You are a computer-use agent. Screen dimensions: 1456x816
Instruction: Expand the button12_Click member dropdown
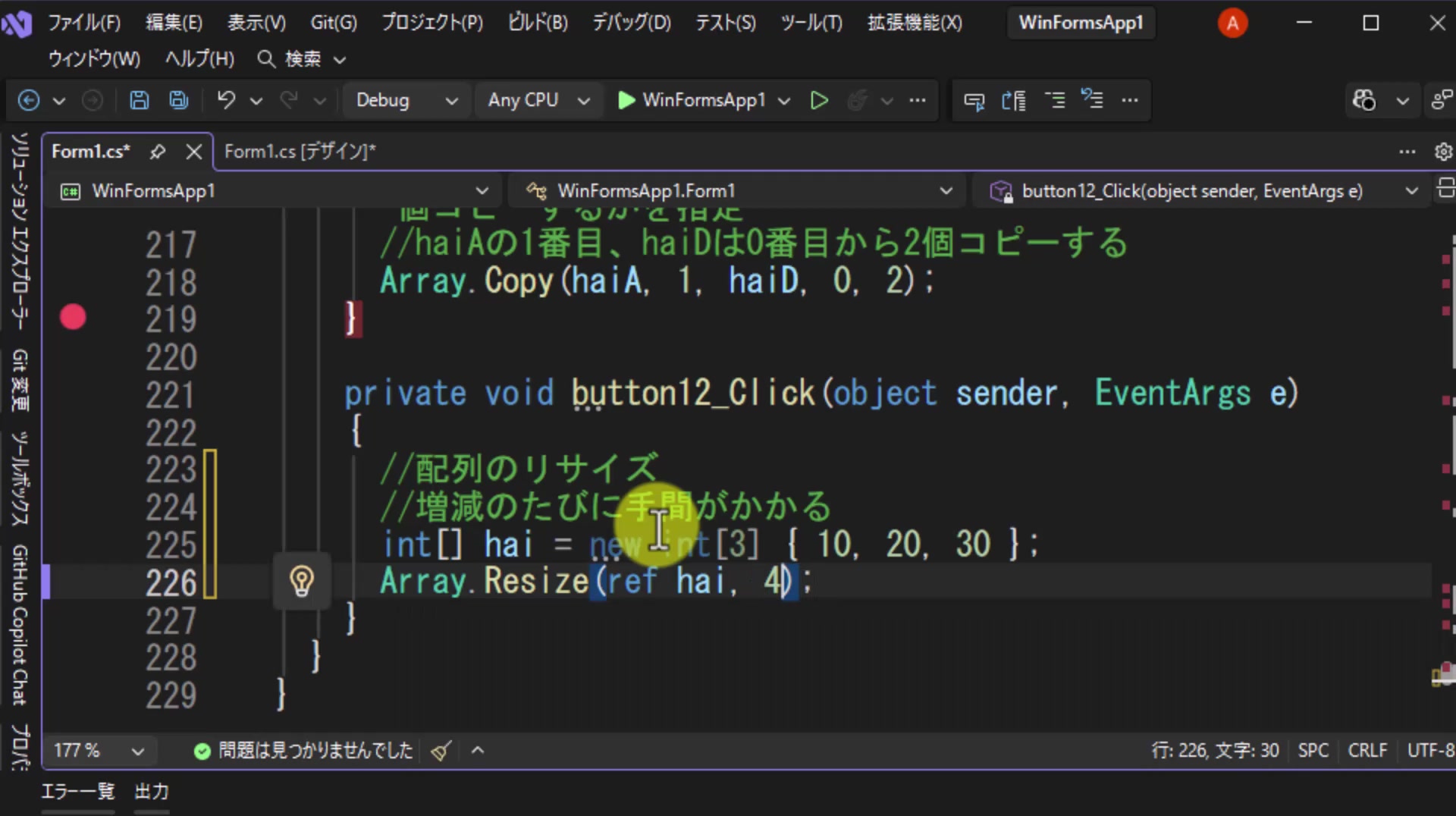pyautogui.click(x=1203, y=191)
